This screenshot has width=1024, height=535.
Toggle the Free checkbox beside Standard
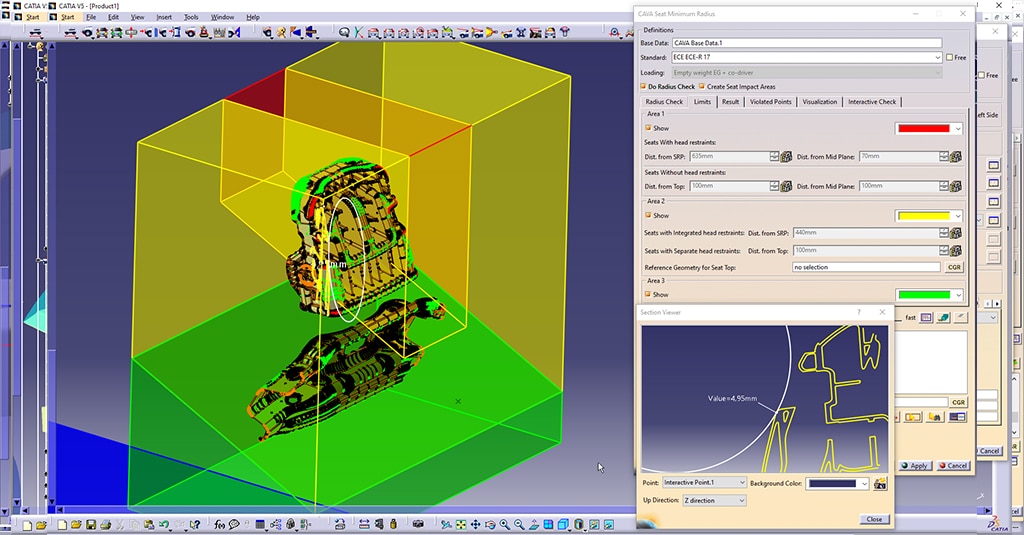(950, 57)
